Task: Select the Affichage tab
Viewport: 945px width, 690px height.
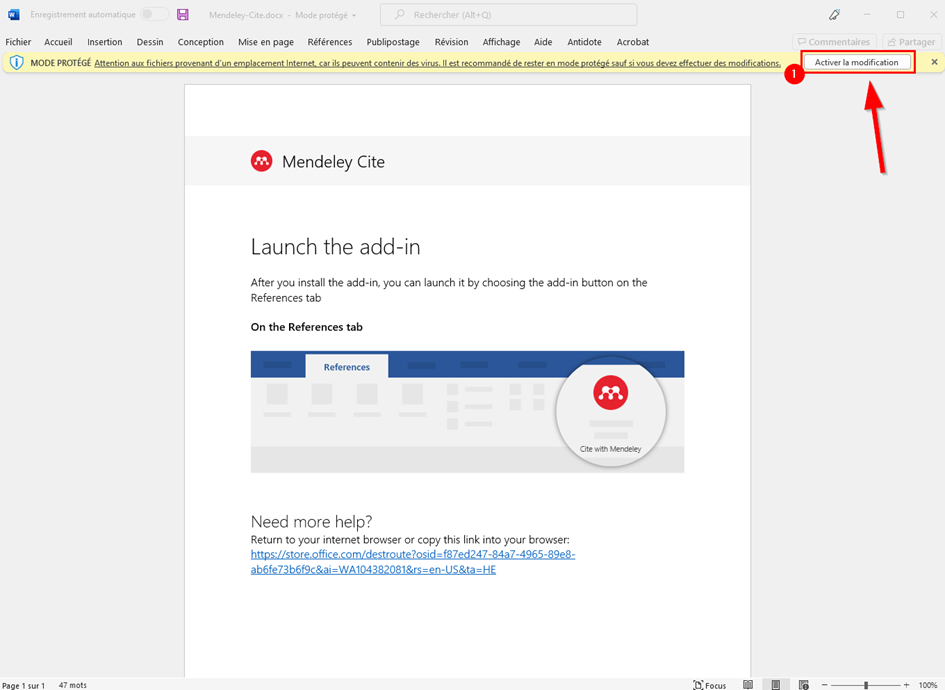Action: [501, 42]
